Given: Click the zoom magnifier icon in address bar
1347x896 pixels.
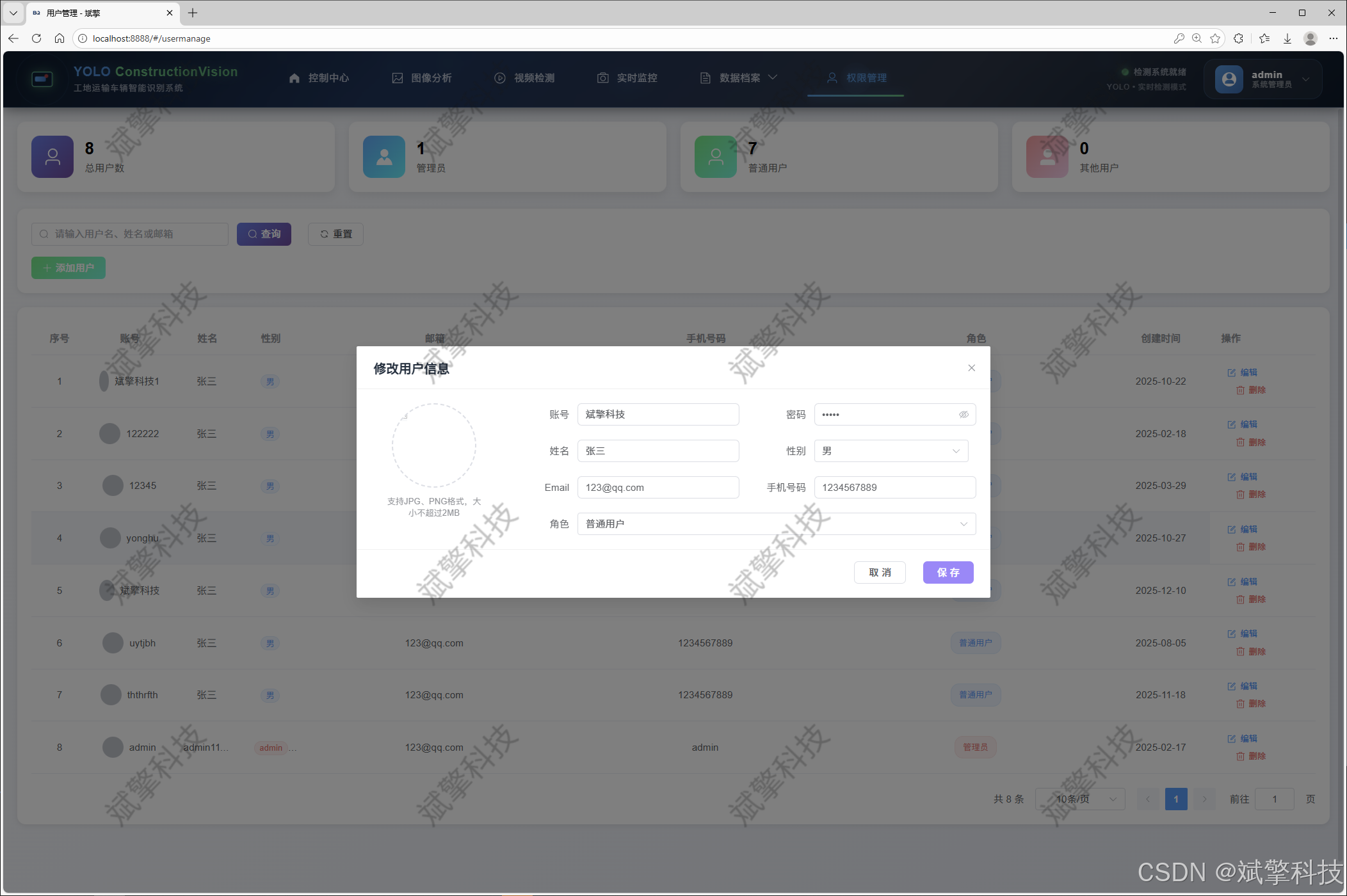Looking at the screenshot, I should click(x=1197, y=38).
